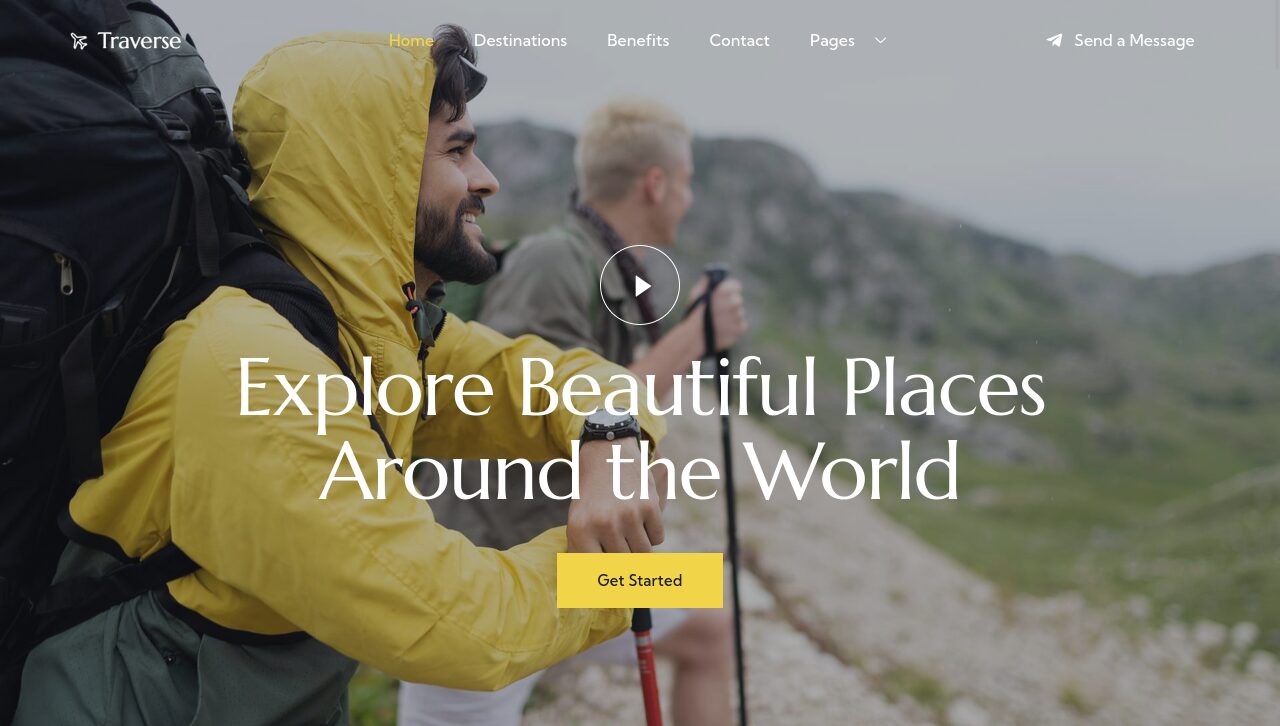Click the white triangle inside play circle

[643, 286]
